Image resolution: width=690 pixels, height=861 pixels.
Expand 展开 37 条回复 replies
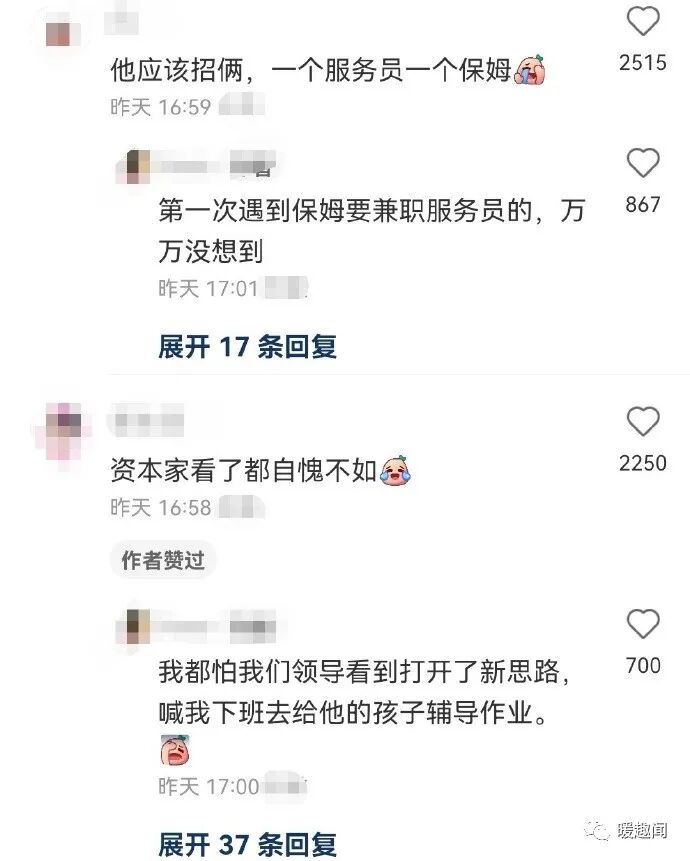tap(247, 845)
